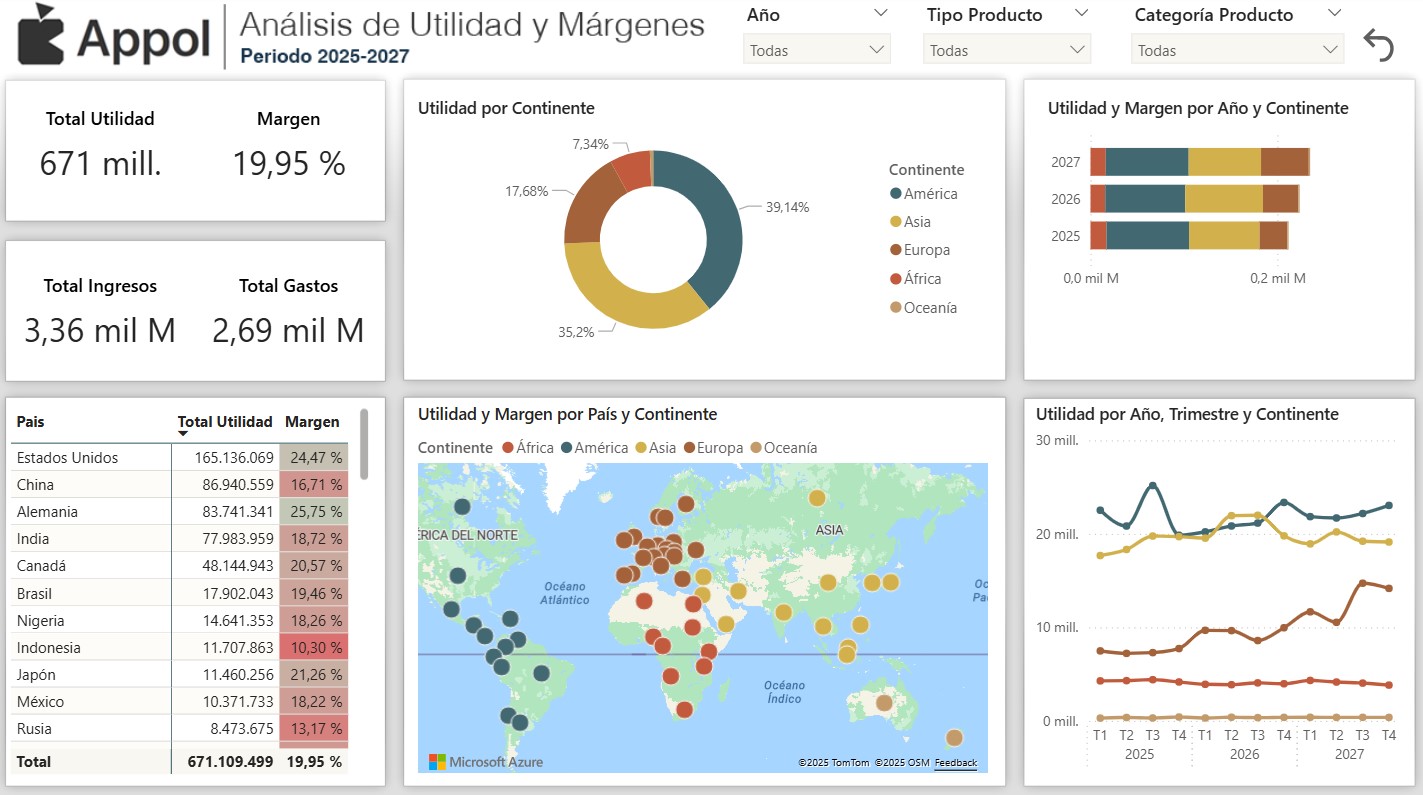Open the Tipo Producto filter dropdown
The image size is (1423, 795).
(1007, 50)
